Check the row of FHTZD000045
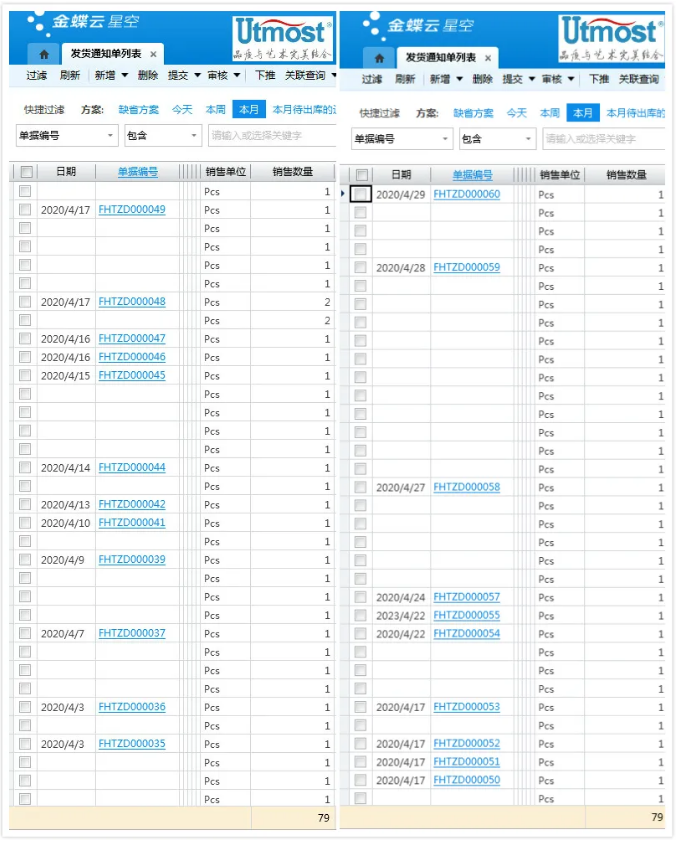Screen dimensions: 678x844 coord(25,375)
